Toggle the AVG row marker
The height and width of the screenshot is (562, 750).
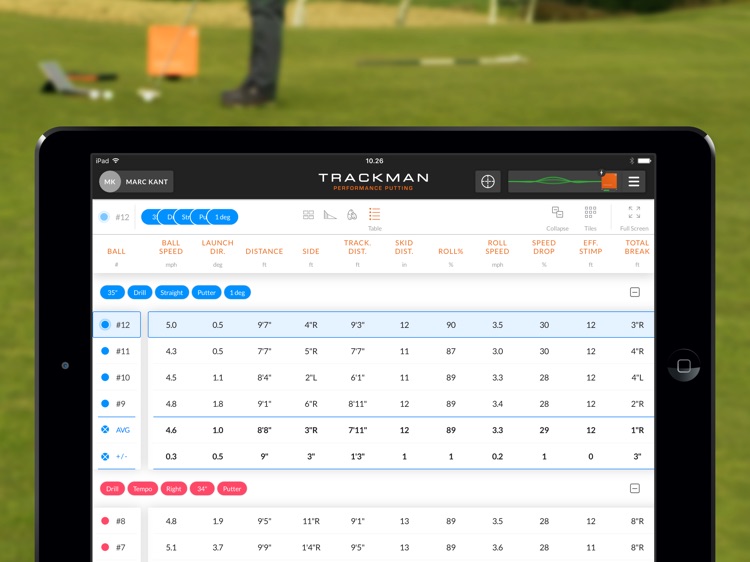click(x=105, y=430)
